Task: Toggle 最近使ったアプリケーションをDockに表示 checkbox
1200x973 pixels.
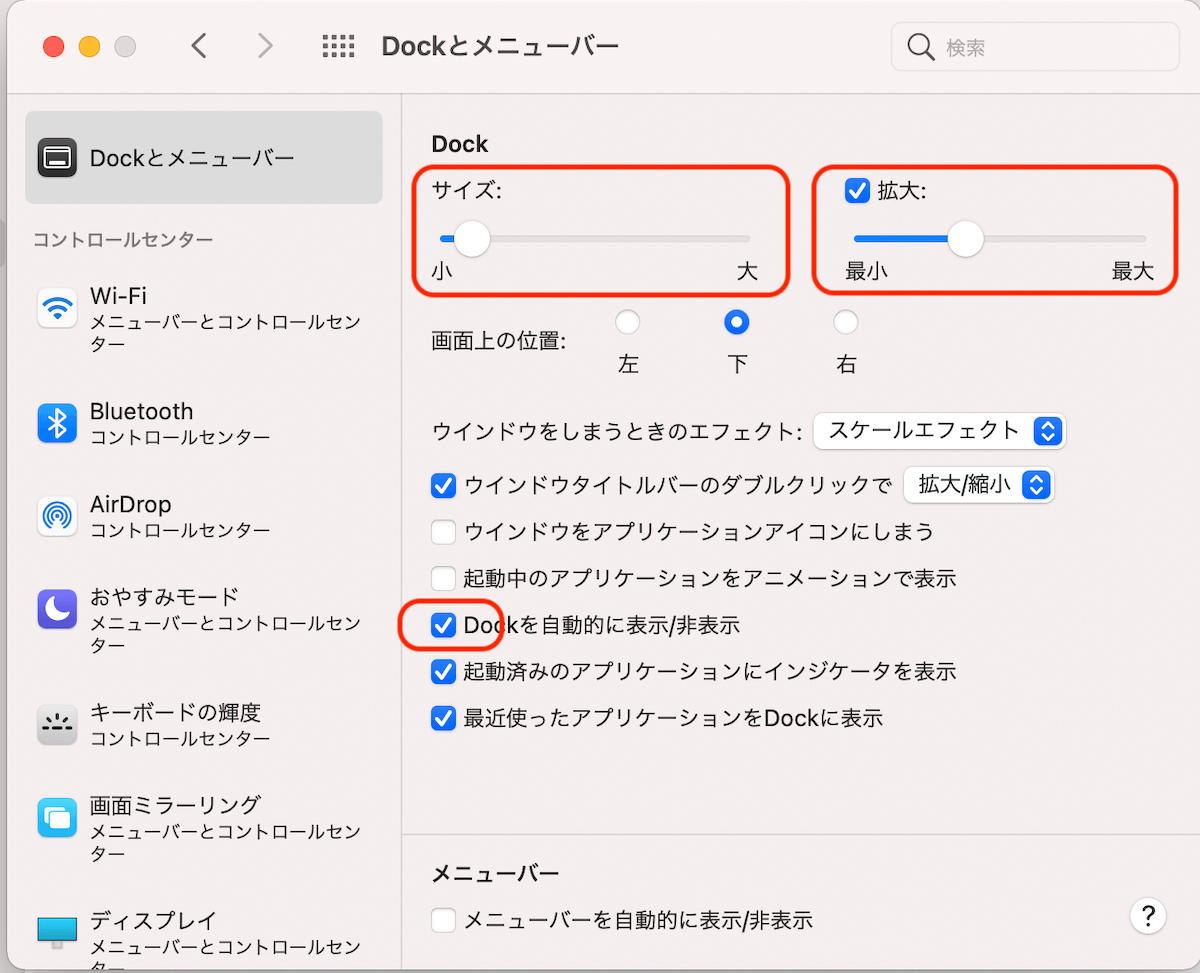Action: click(x=443, y=718)
